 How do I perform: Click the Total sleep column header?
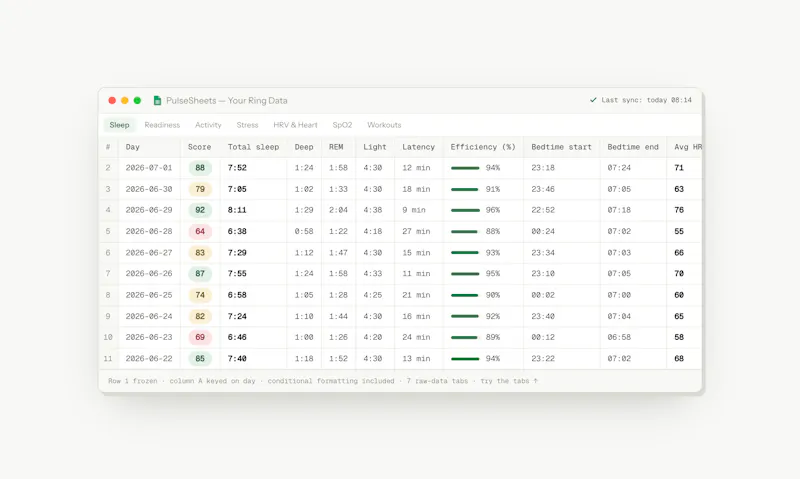pos(254,147)
